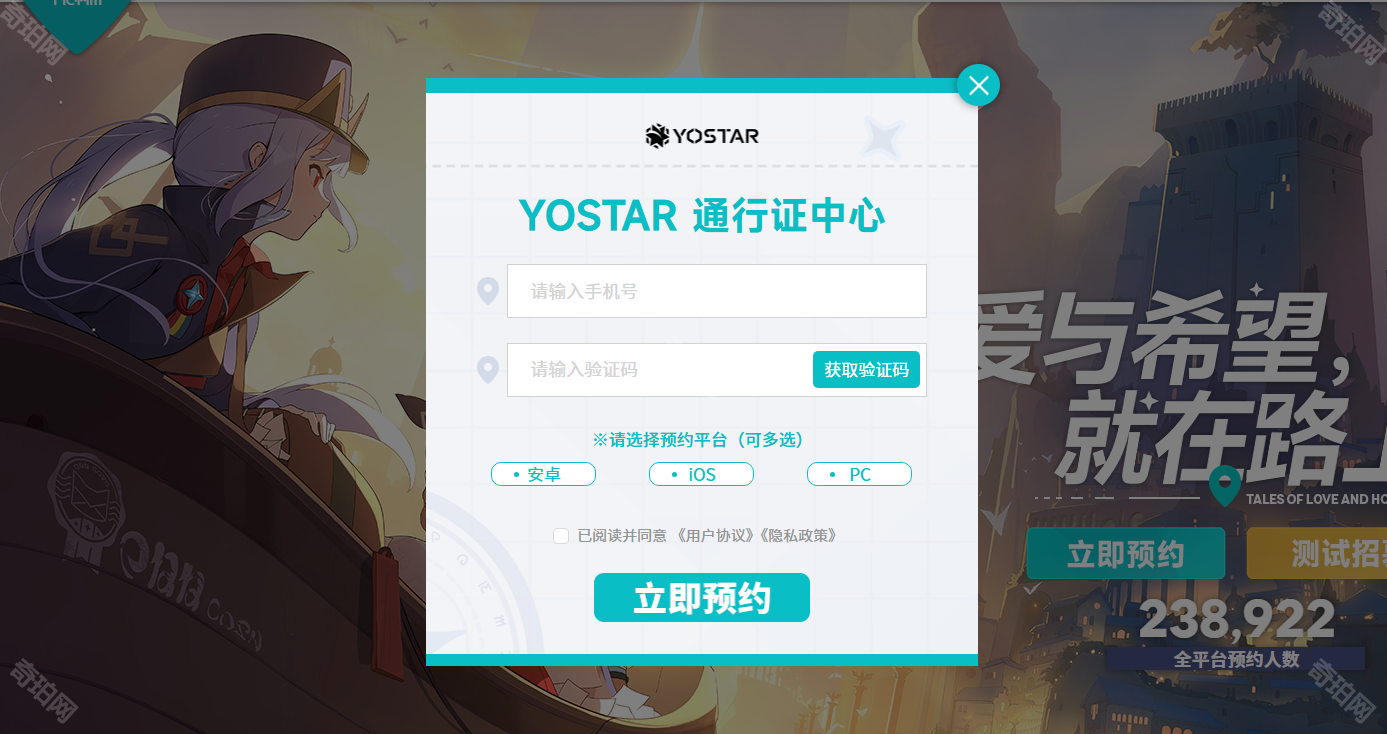Click the pin icon beside phone number field
This screenshot has height=734, width=1387.
click(x=487, y=291)
